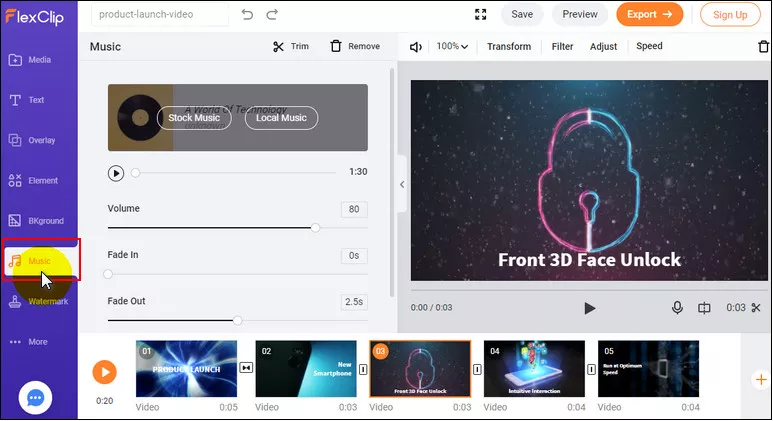The image size is (773, 421).
Task: Click the Front 3D Face Unlock text
Action: (589, 259)
